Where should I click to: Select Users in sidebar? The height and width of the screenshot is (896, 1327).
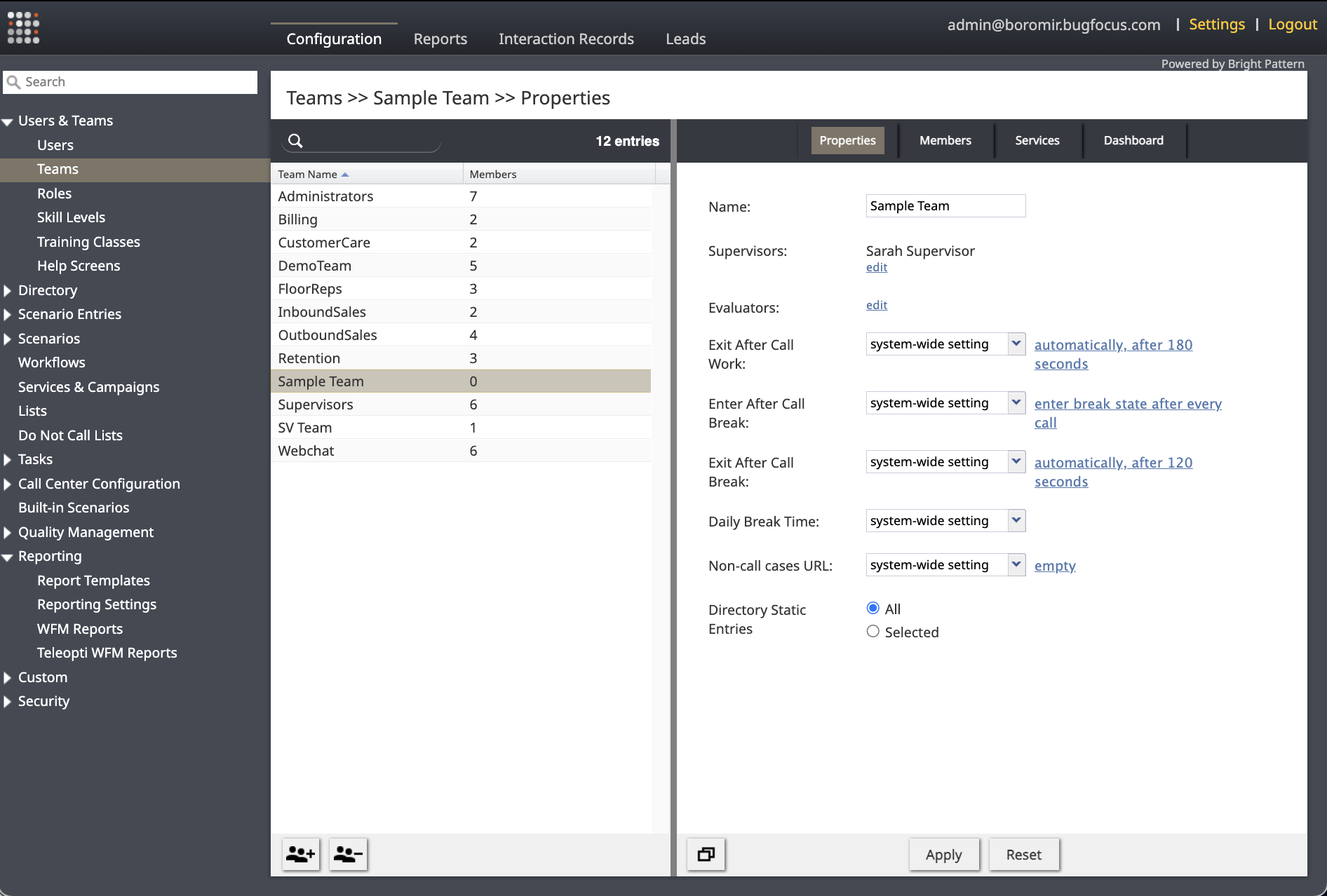point(55,145)
